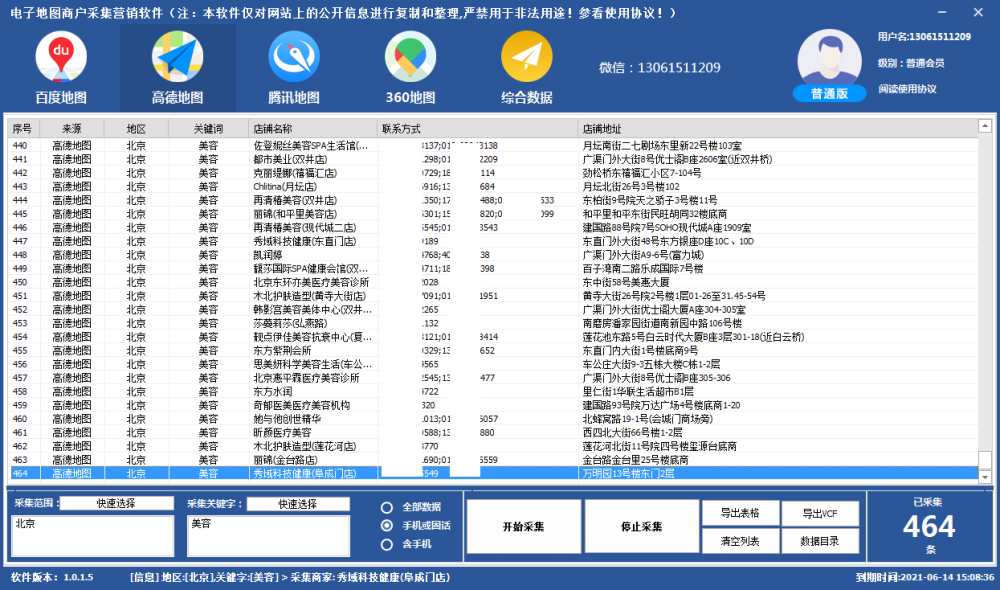Select row 450 北京东环亦美医疗美容诊所
This screenshot has height=590, width=1000.
[x=494, y=282]
